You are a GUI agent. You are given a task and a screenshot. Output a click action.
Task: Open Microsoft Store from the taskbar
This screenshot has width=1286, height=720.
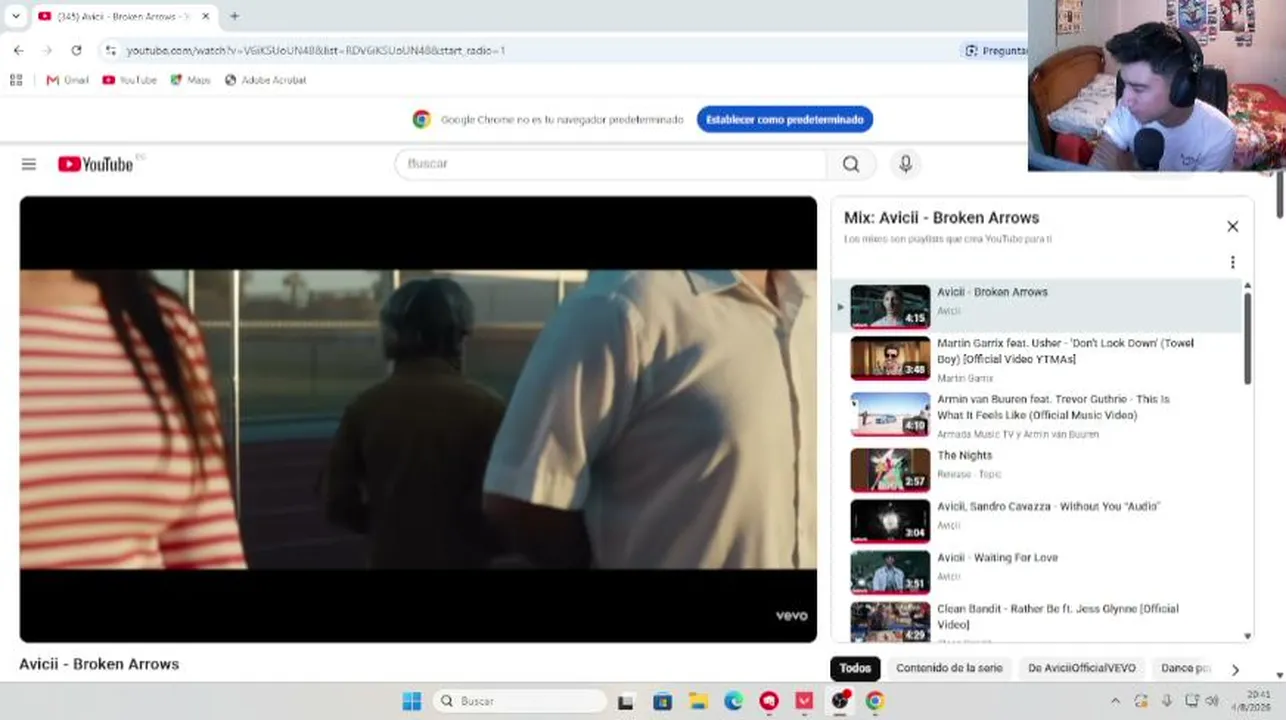[x=662, y=702]
